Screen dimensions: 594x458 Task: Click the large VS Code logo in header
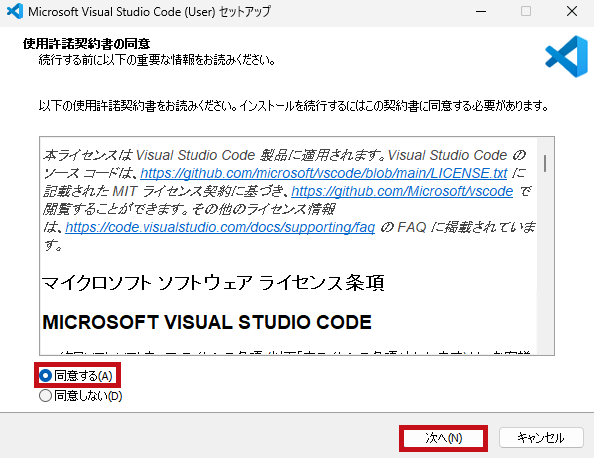566,56
